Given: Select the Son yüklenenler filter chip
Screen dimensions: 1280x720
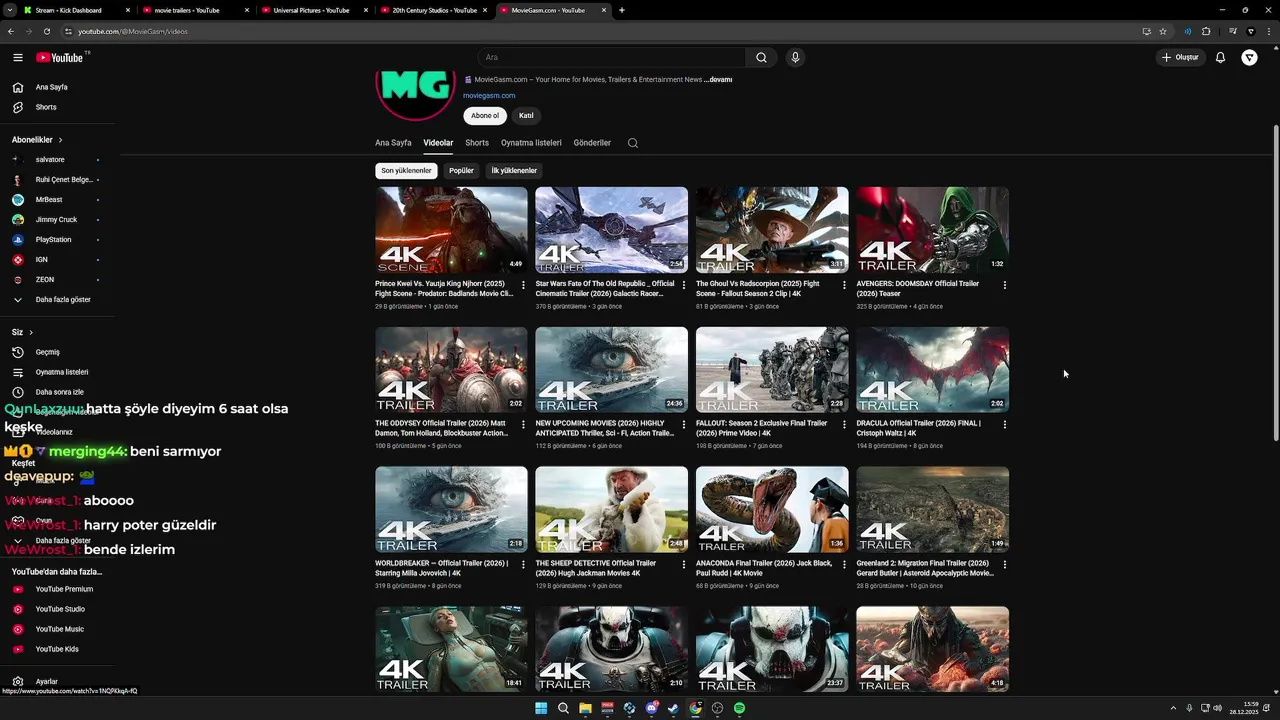Looking at the screenshot, I should (x=406, y=171).
